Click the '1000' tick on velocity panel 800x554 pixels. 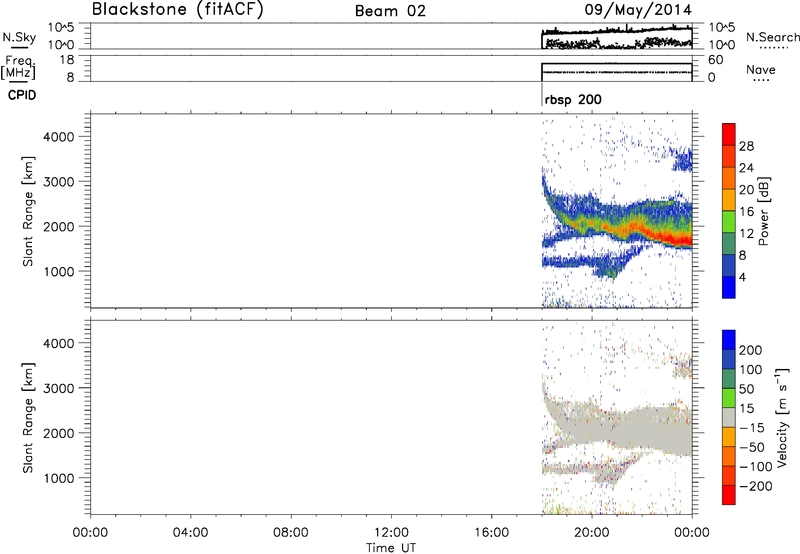(58, 478)
